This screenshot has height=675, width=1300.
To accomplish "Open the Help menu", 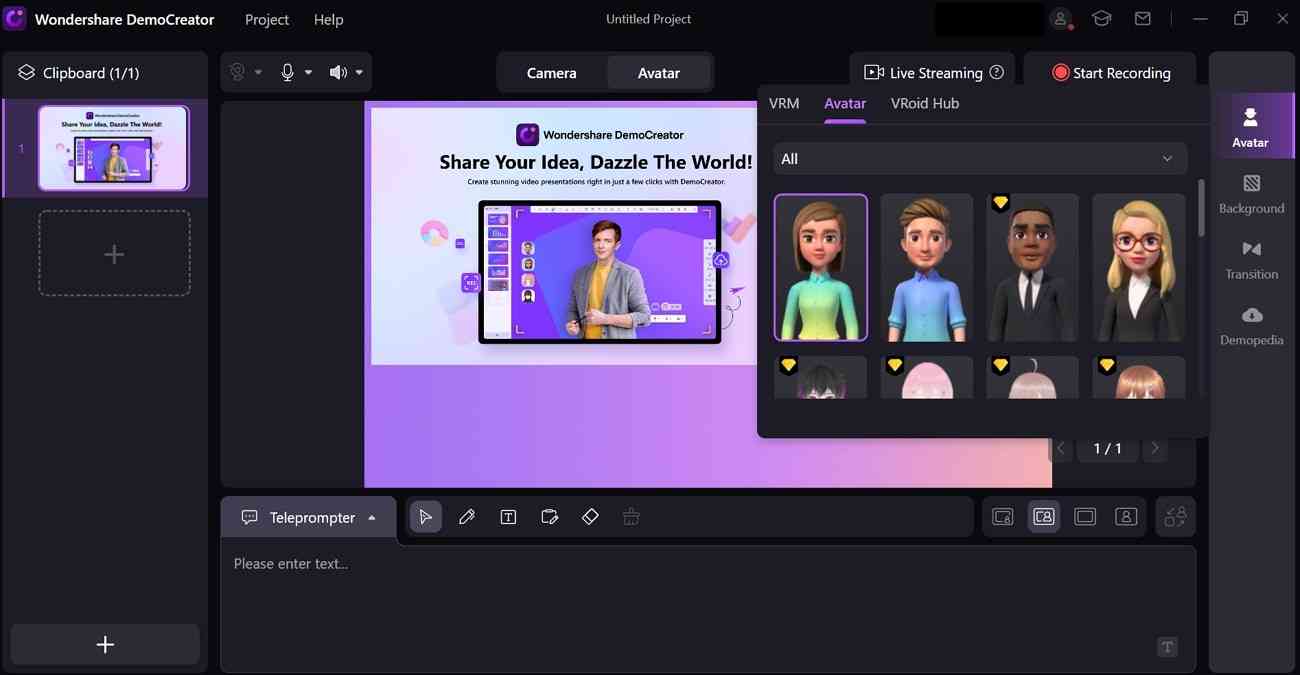I will (328, 19).
